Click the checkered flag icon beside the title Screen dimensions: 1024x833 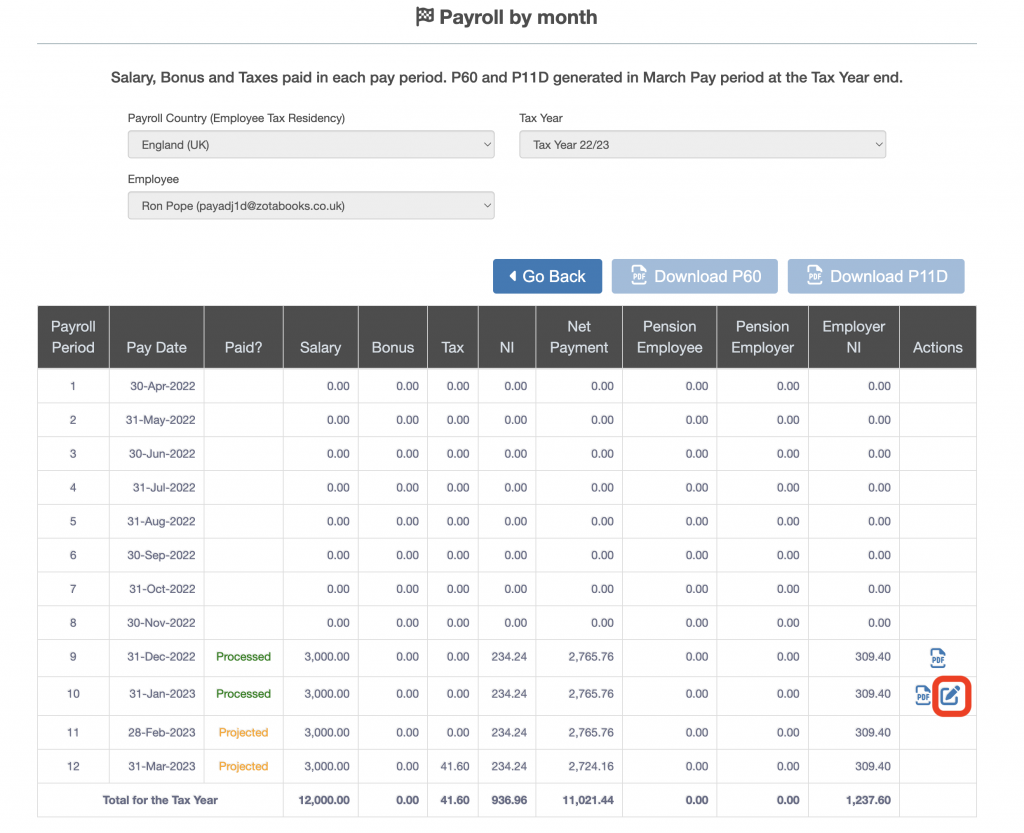click(x=425, y=18)
